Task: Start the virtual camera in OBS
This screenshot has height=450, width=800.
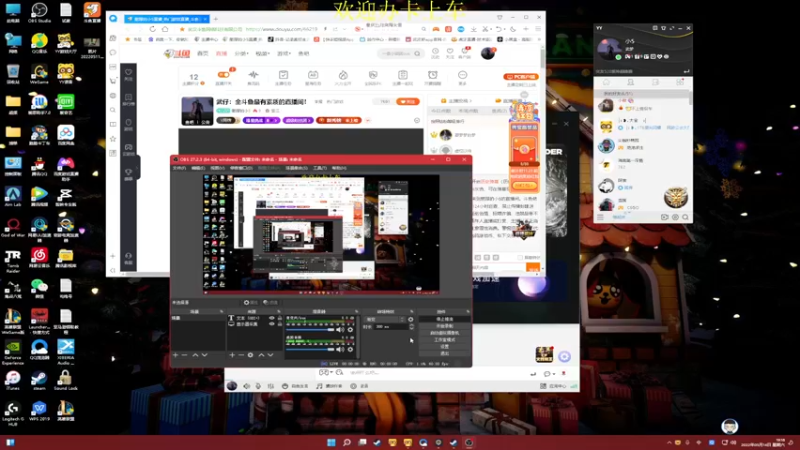Action: (x=444, y=333)
